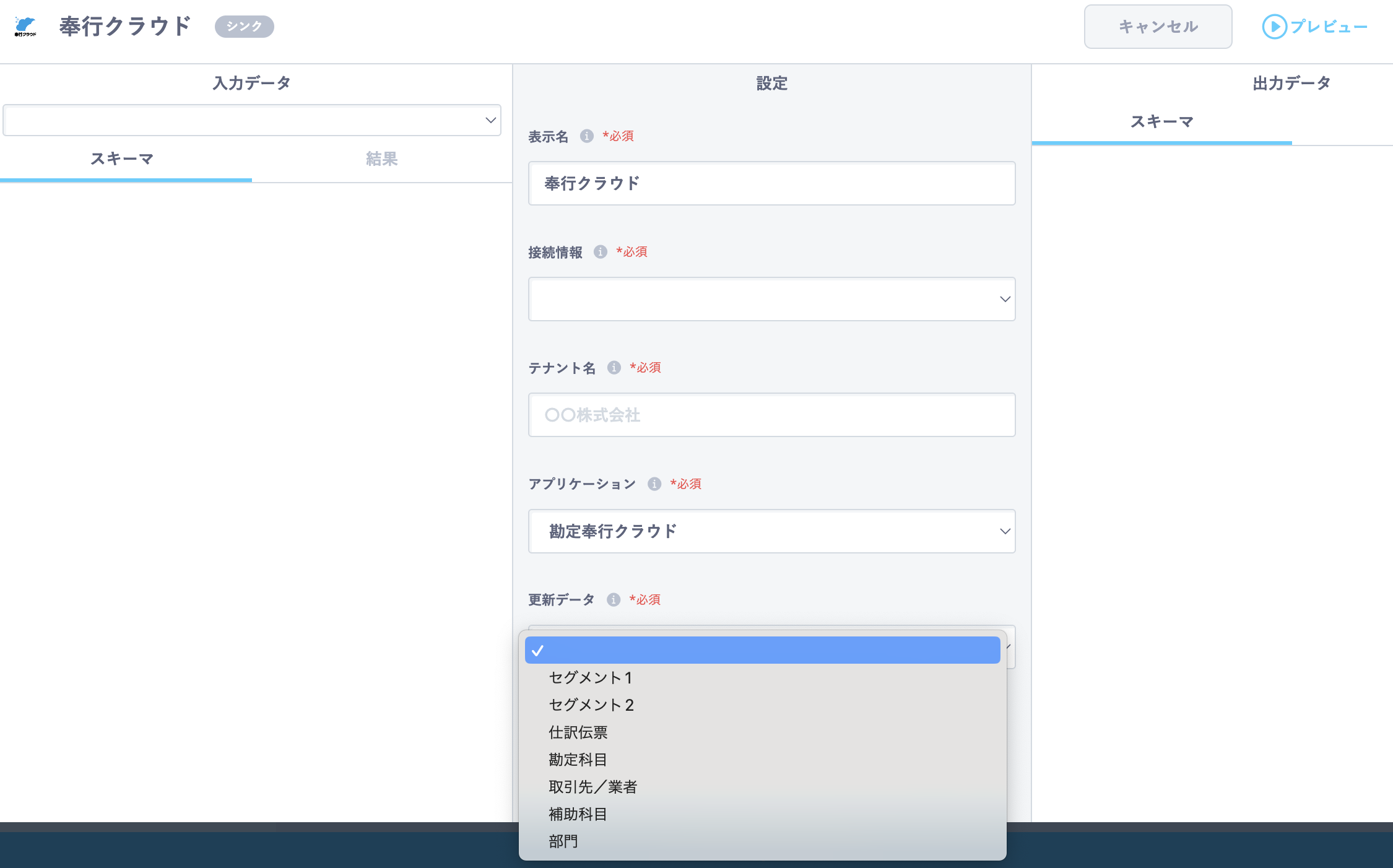Select the blank checked option in list
This screenshot has height=868, width=1393.
point(762,650)
